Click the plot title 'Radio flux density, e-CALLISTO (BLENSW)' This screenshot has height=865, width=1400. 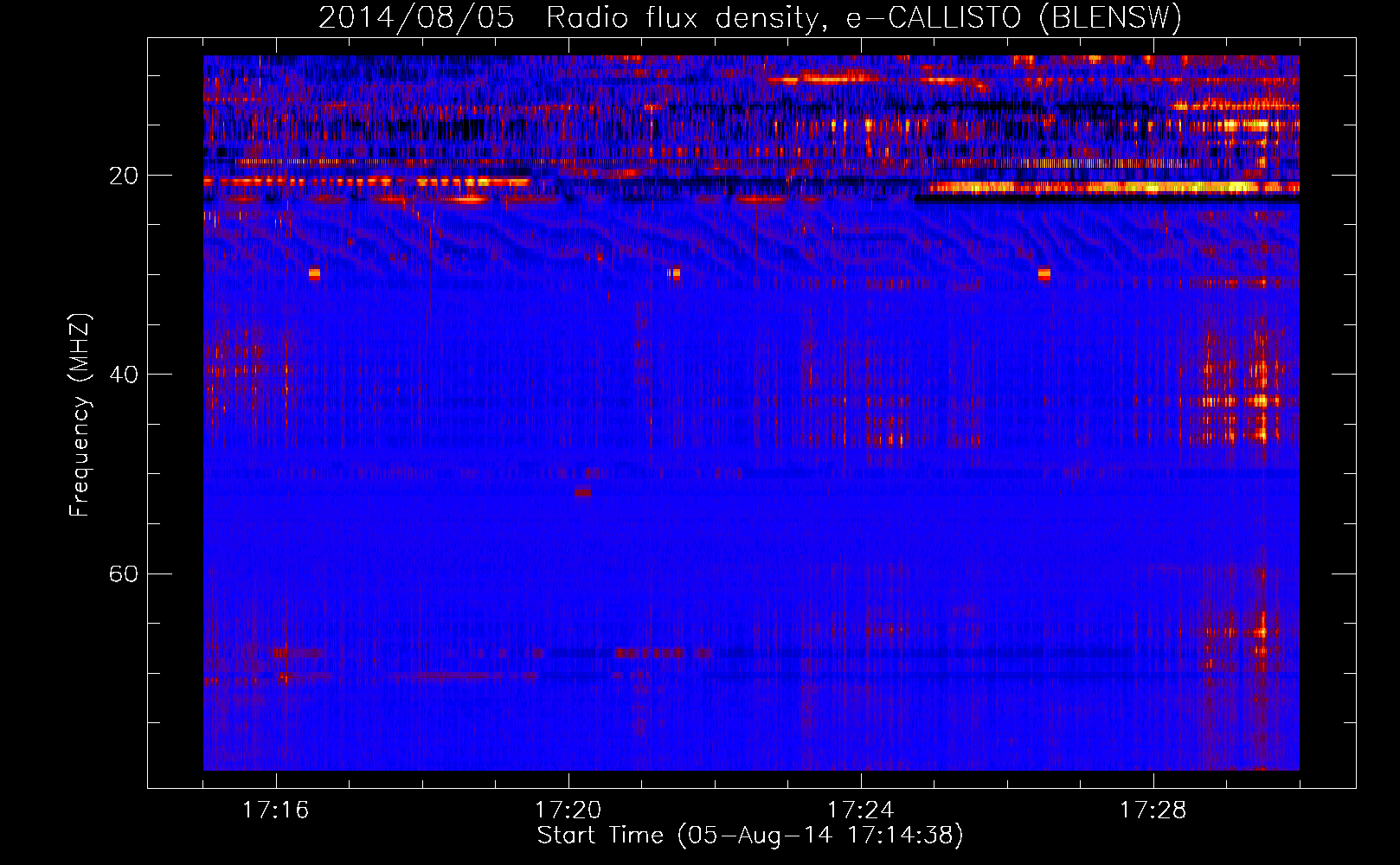pyautogui.click(x=864, y=17)
